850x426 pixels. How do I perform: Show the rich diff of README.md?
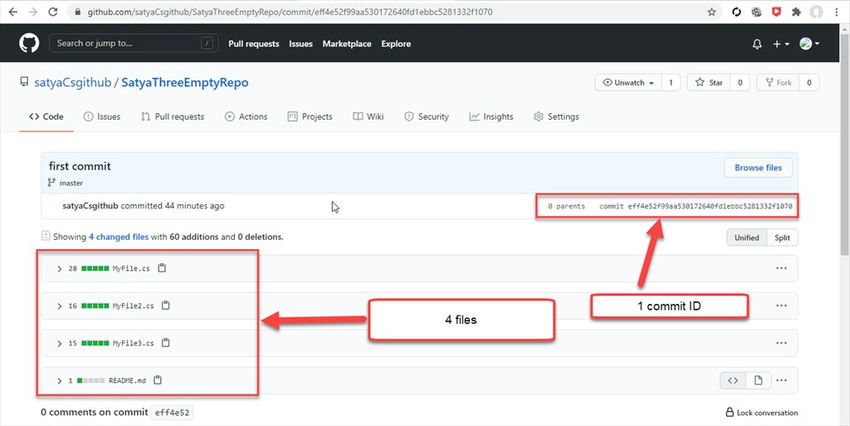[758, 380]
